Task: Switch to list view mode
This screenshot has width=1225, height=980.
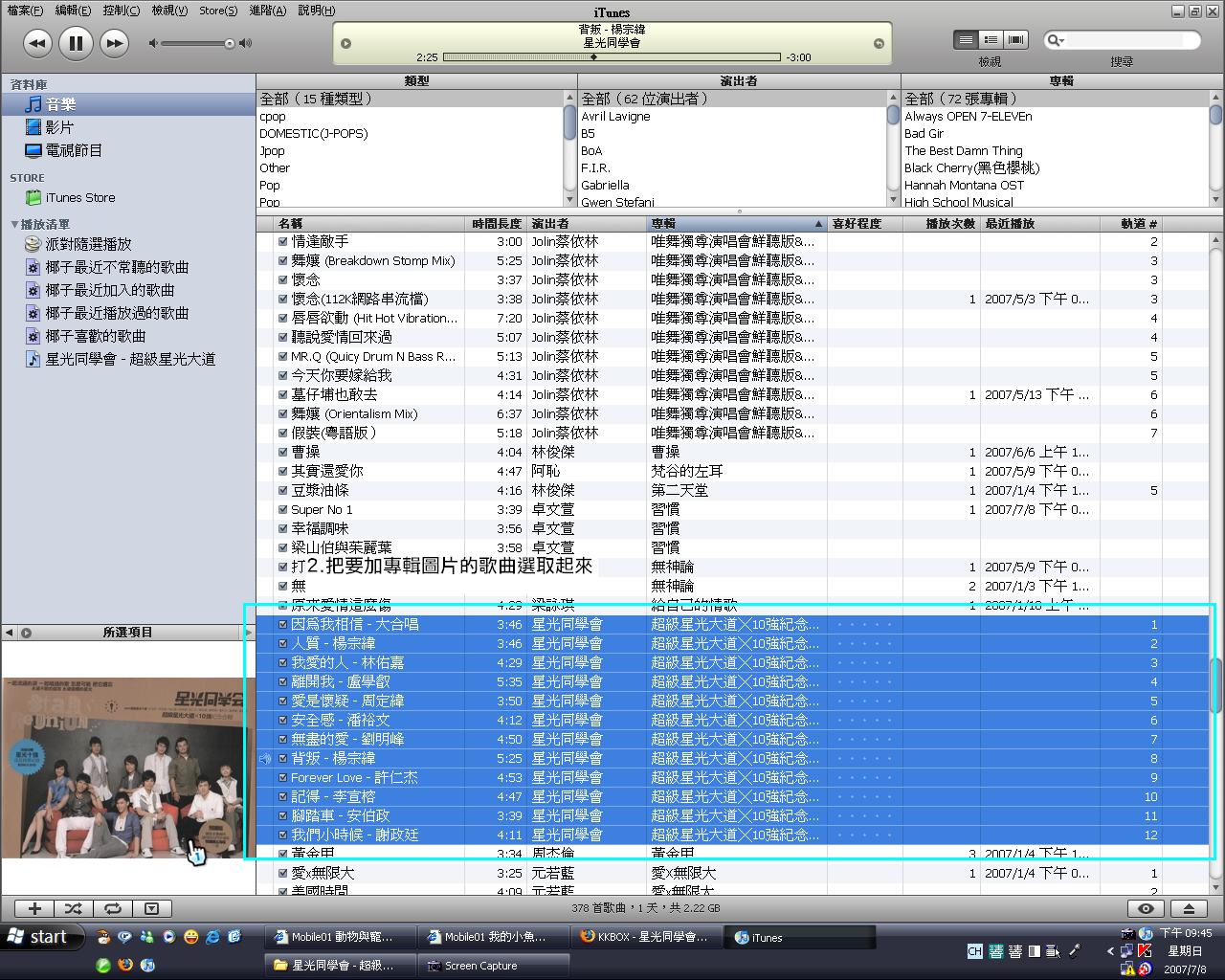Action: click(x=966, y=39)
